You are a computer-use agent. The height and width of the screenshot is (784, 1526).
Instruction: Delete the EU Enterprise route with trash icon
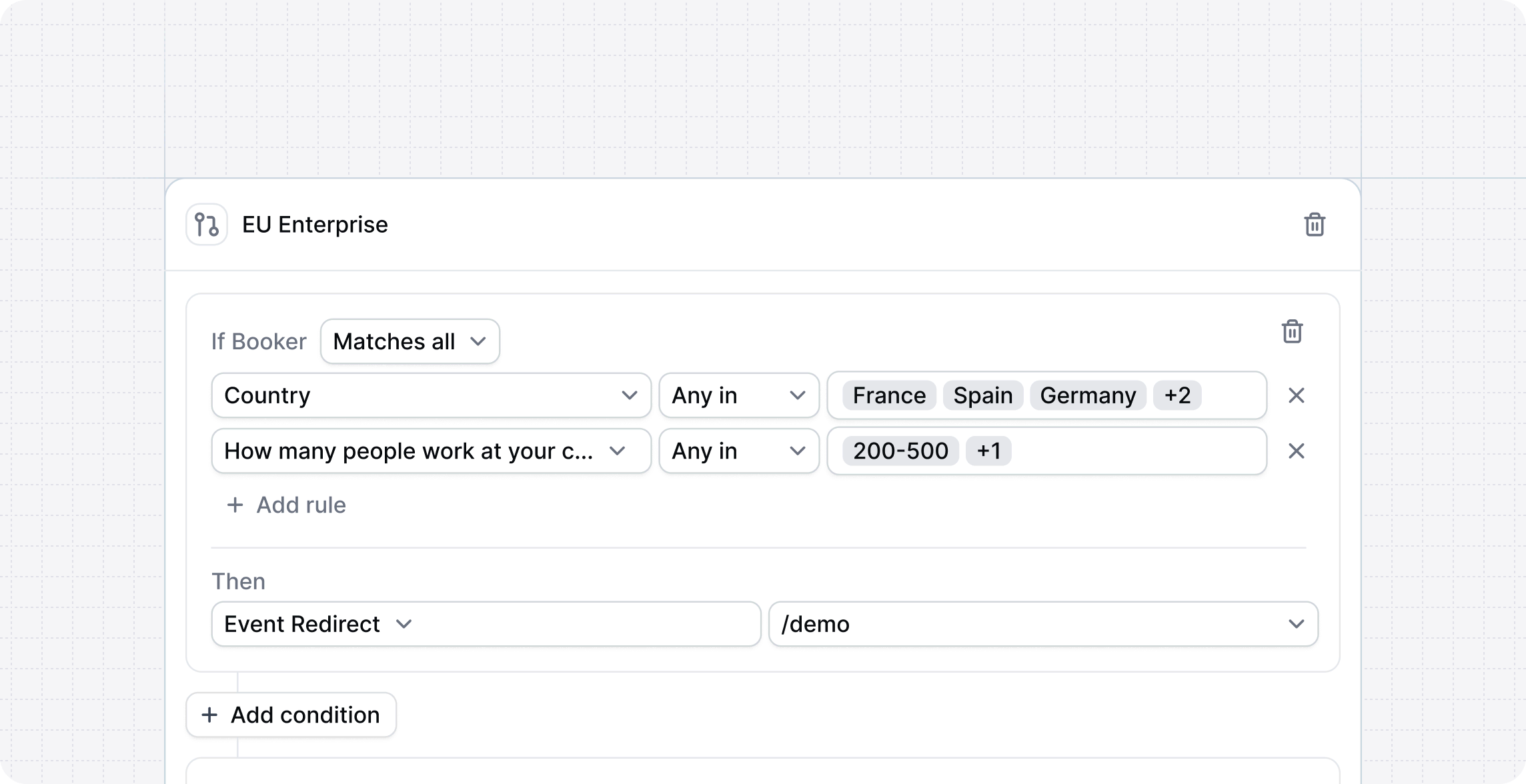pyautogui.click(x=1315, y=225)
